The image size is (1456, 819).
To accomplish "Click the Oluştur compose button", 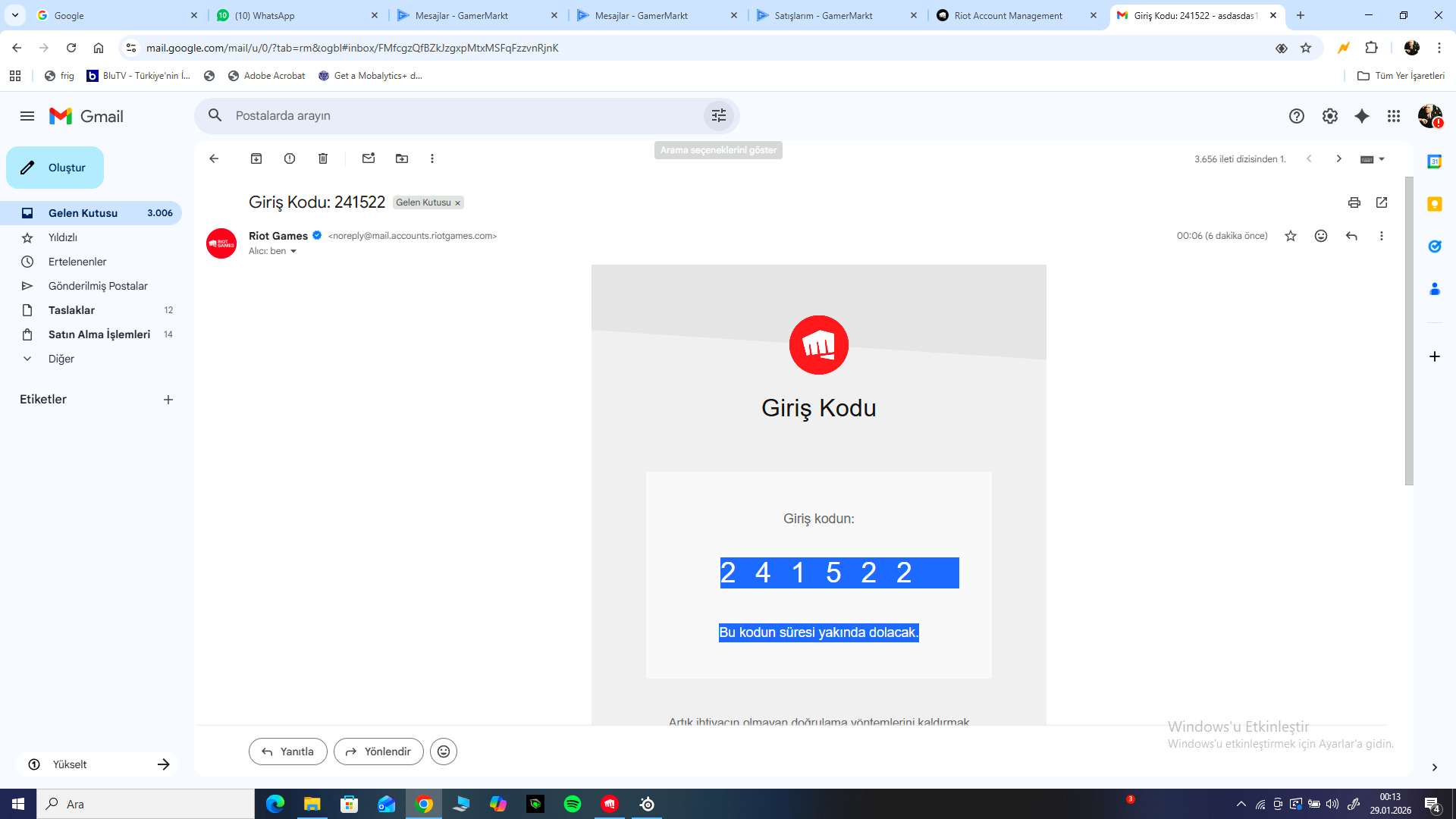I will (55, 168).
